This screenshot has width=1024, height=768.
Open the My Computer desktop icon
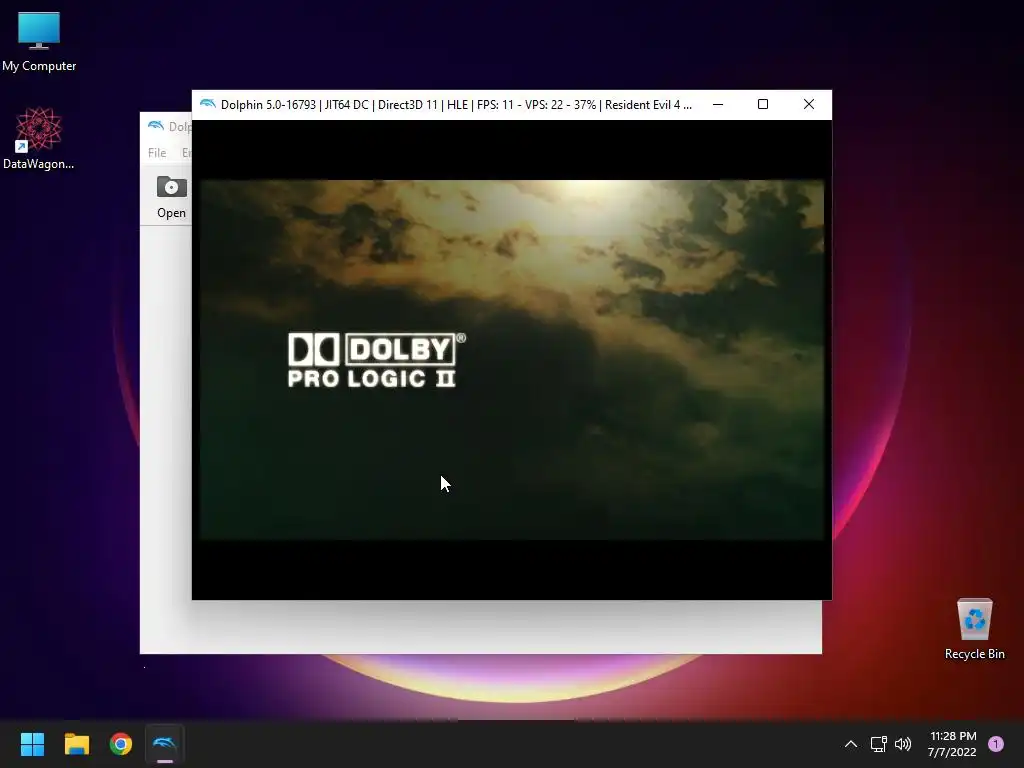pos(39,41)
